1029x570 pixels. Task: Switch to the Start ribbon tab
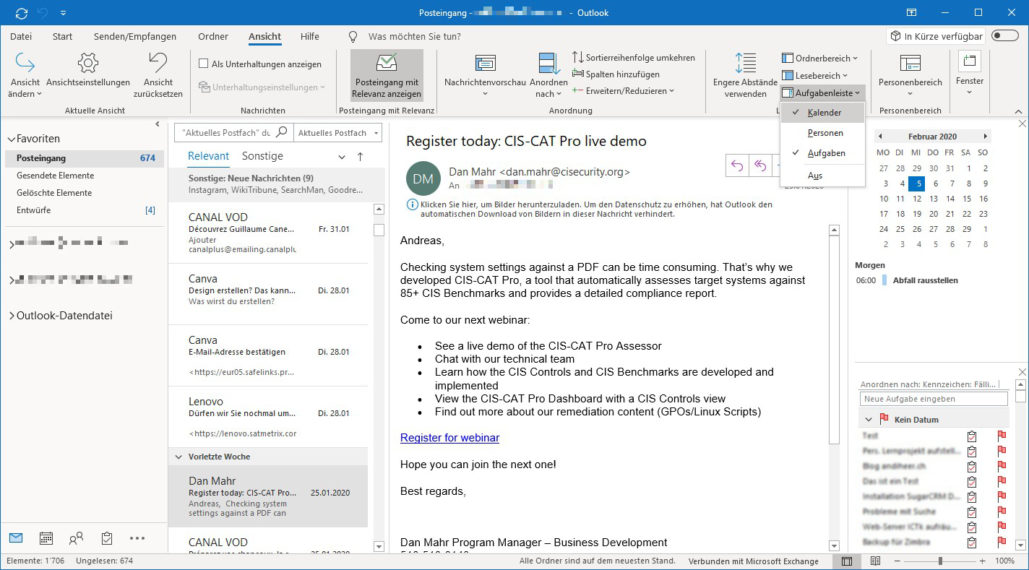62,37
